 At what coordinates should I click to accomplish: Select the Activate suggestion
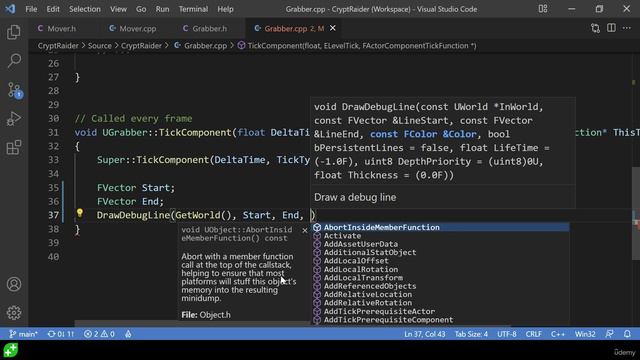click(x=441, y=236)
